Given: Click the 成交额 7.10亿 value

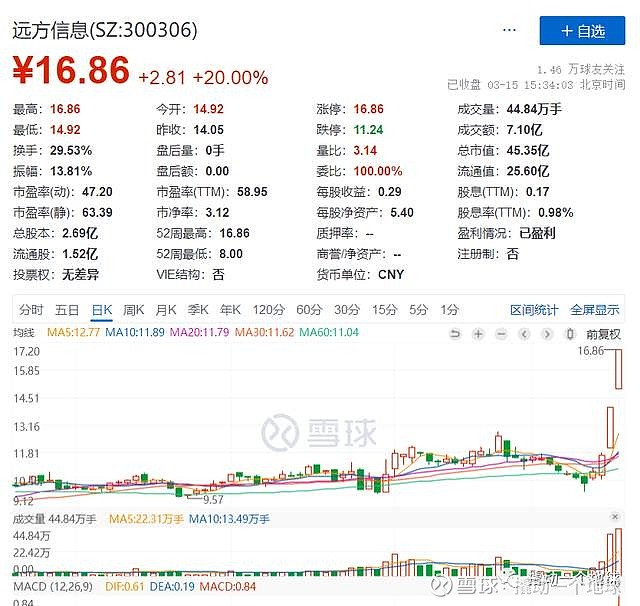Looking at the screenshot, I should click(524, 130).
